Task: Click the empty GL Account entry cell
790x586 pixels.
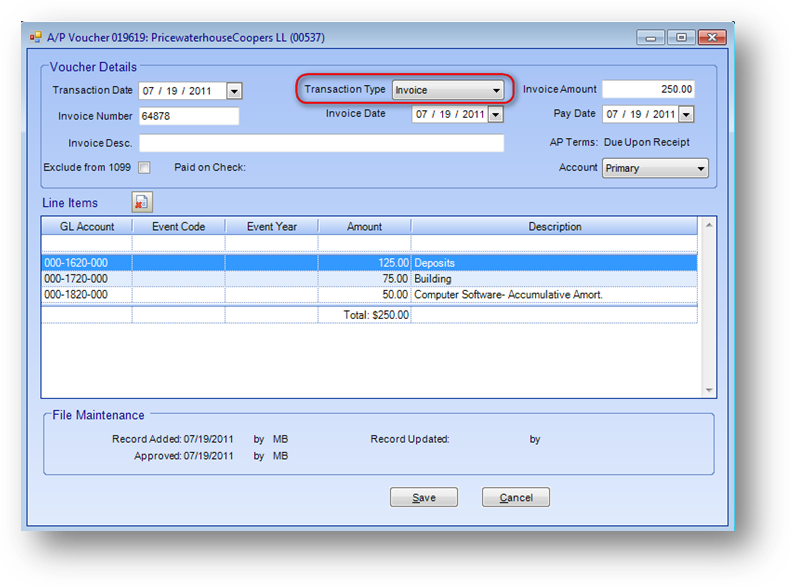Action: click(x=87, y=243)
